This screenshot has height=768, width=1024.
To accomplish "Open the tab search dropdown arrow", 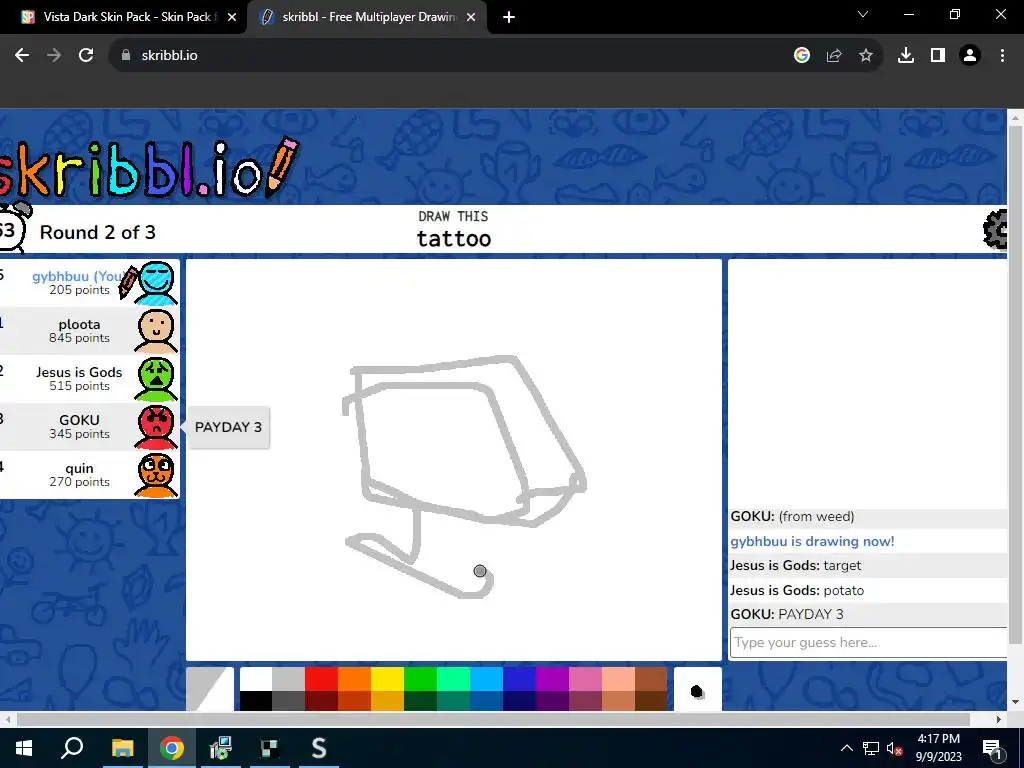I will pyautogui.click(x=863, y=14).
